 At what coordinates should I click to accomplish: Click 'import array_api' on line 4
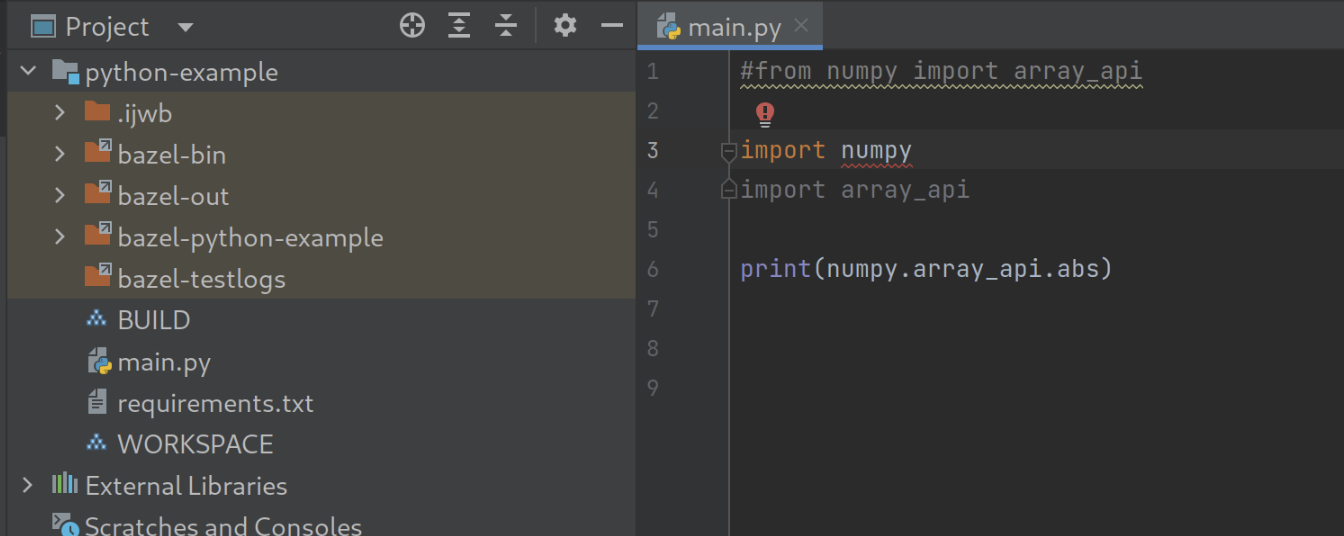(x=855, y=190)
